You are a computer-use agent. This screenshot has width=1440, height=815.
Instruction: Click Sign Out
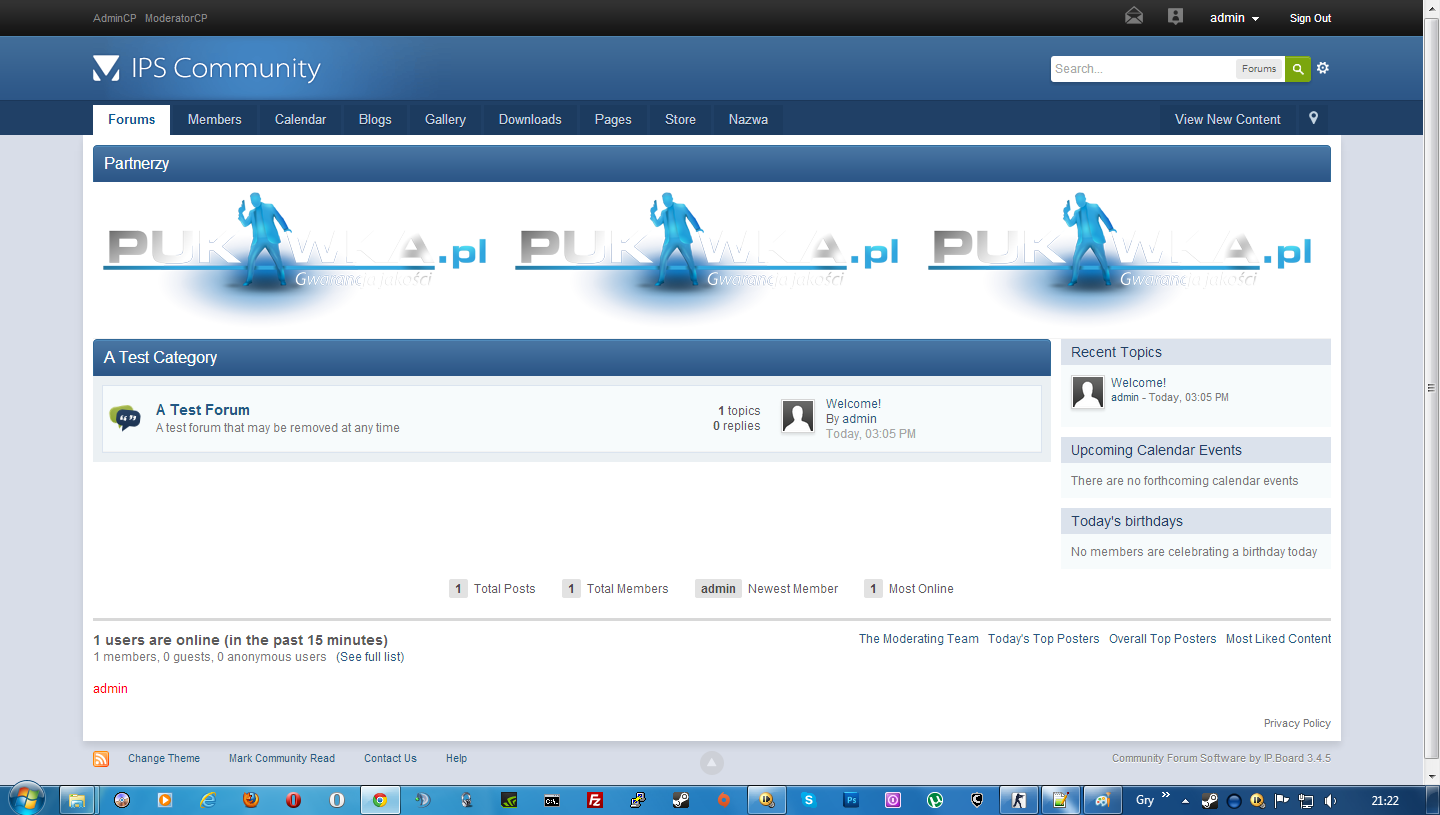(x=1310, y=18)
